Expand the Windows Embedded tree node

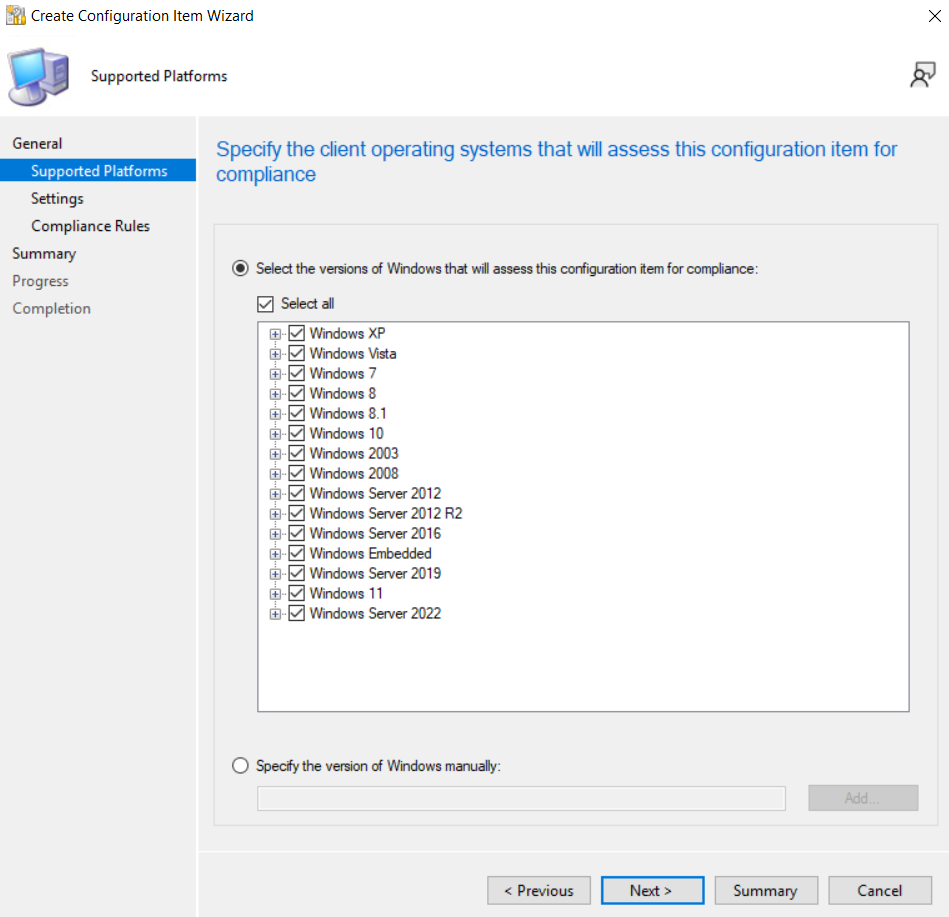[275, 554]
